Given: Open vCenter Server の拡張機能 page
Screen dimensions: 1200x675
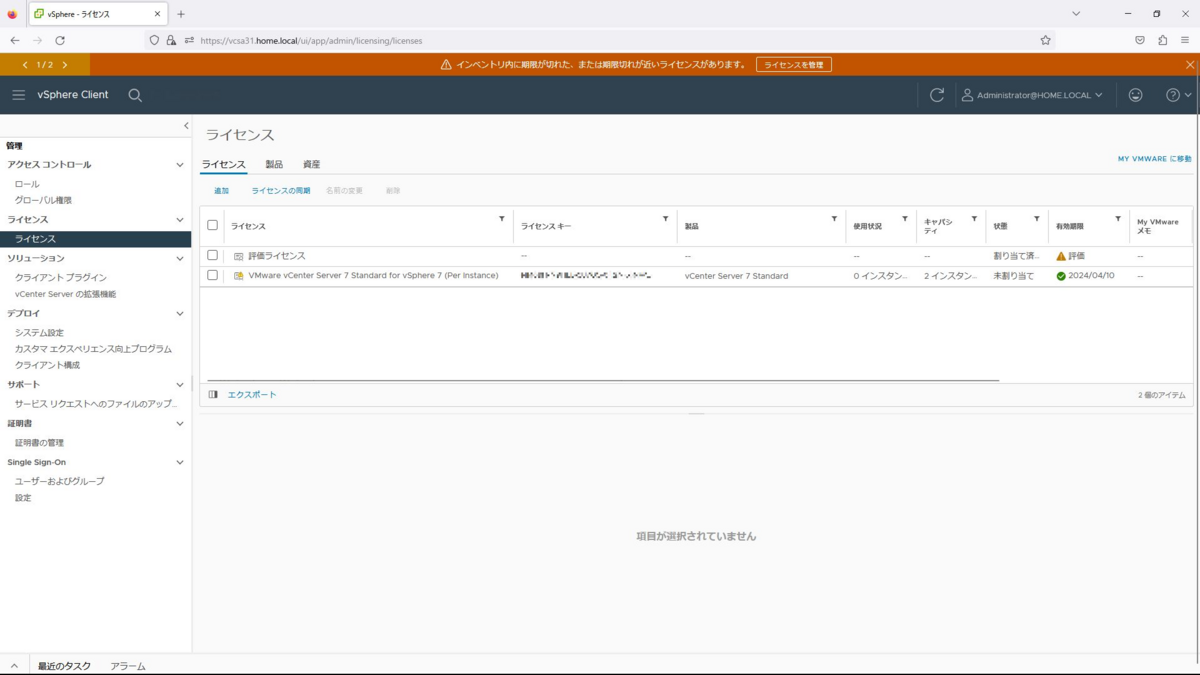Looking at the screenshot, I should (65, 294).
